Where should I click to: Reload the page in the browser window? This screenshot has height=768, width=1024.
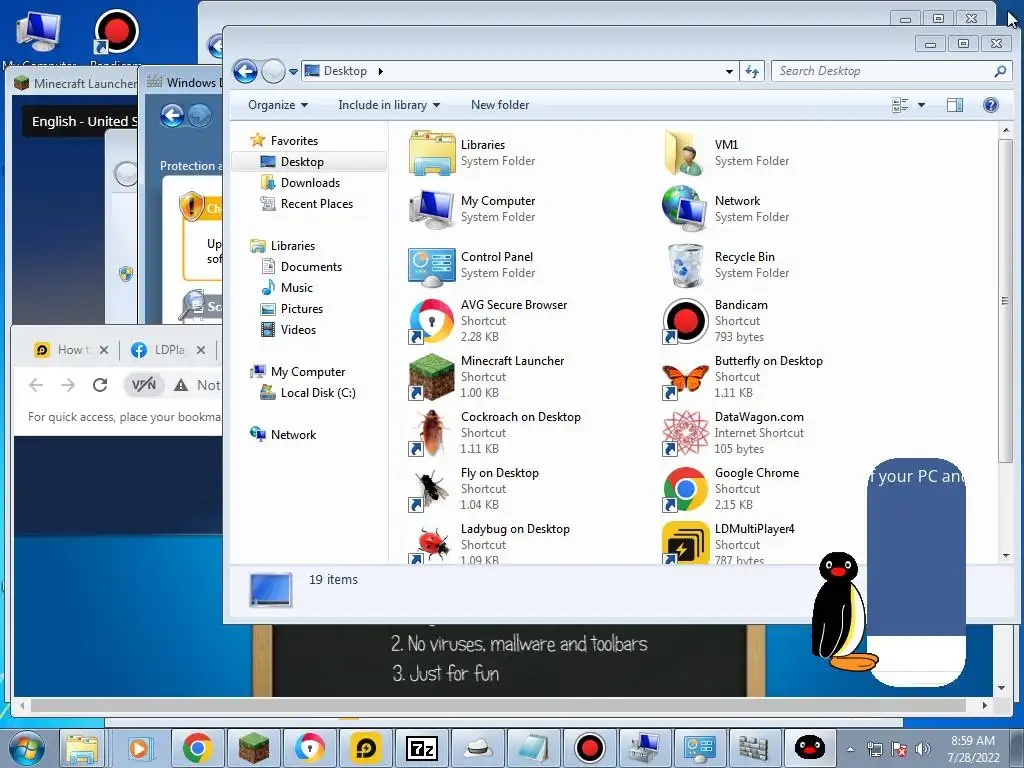coord(100,385)
